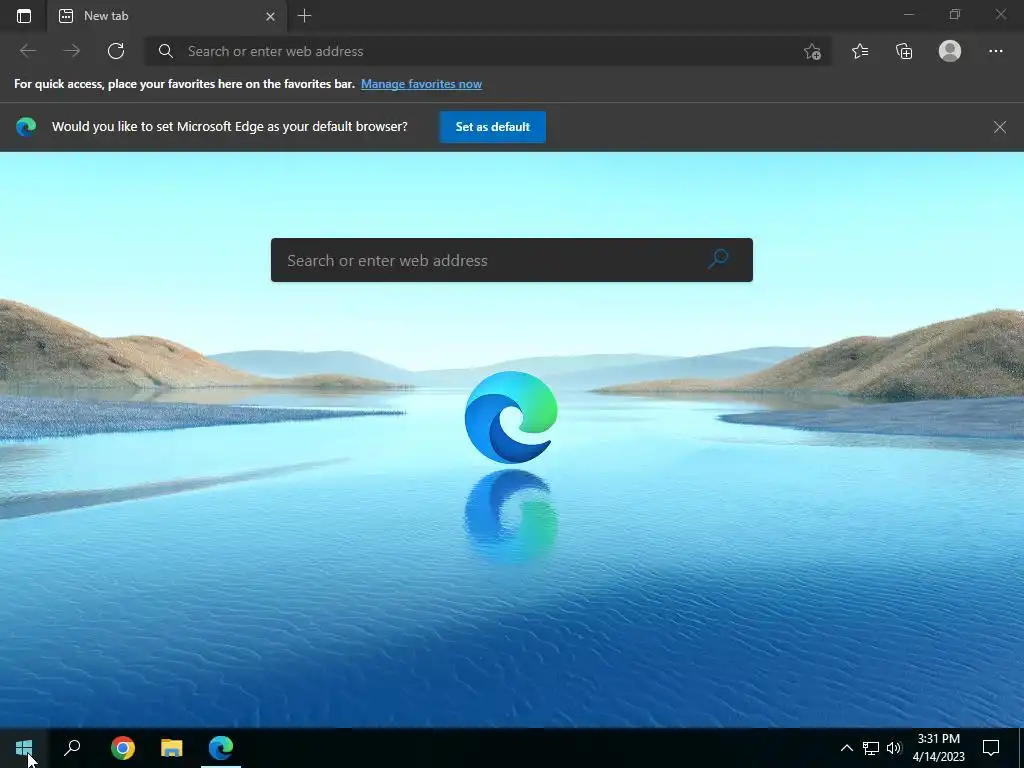This screenshot has width=1024, height=768.
Task: Open the profile avatar menu
Action: click(950, 51)
